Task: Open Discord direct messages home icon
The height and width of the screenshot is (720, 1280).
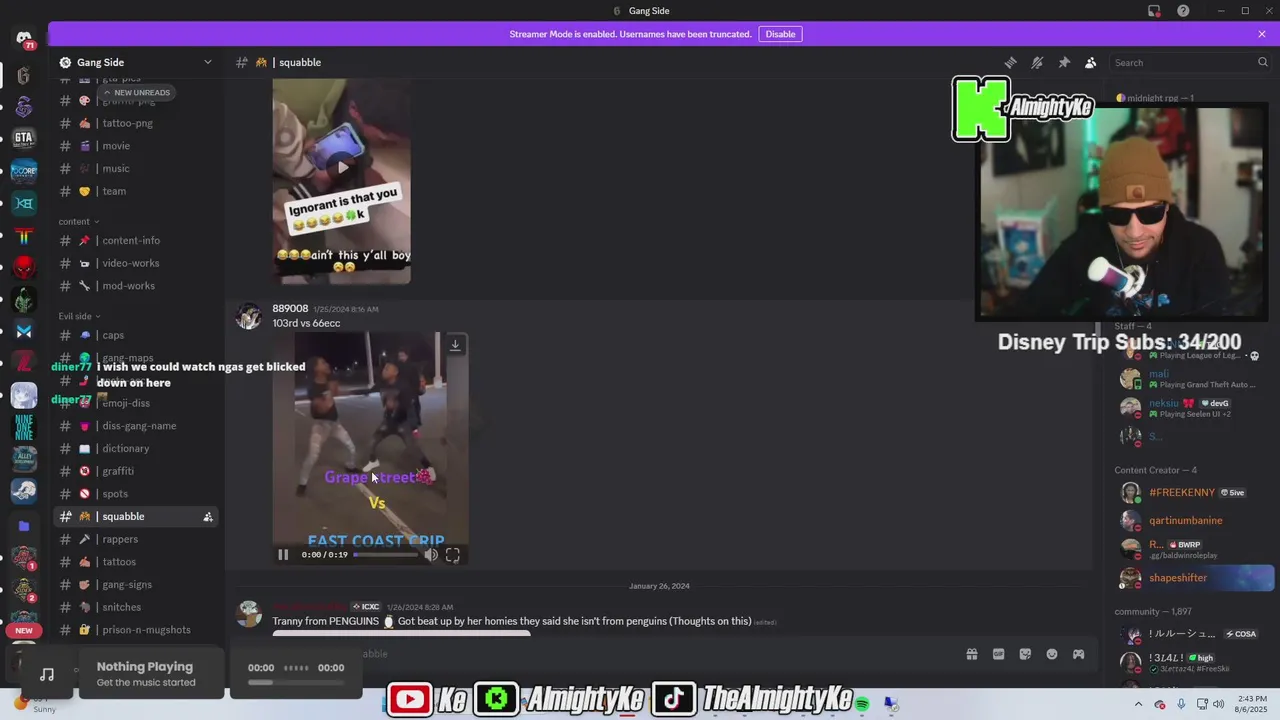Action: [x=24, y=40]
